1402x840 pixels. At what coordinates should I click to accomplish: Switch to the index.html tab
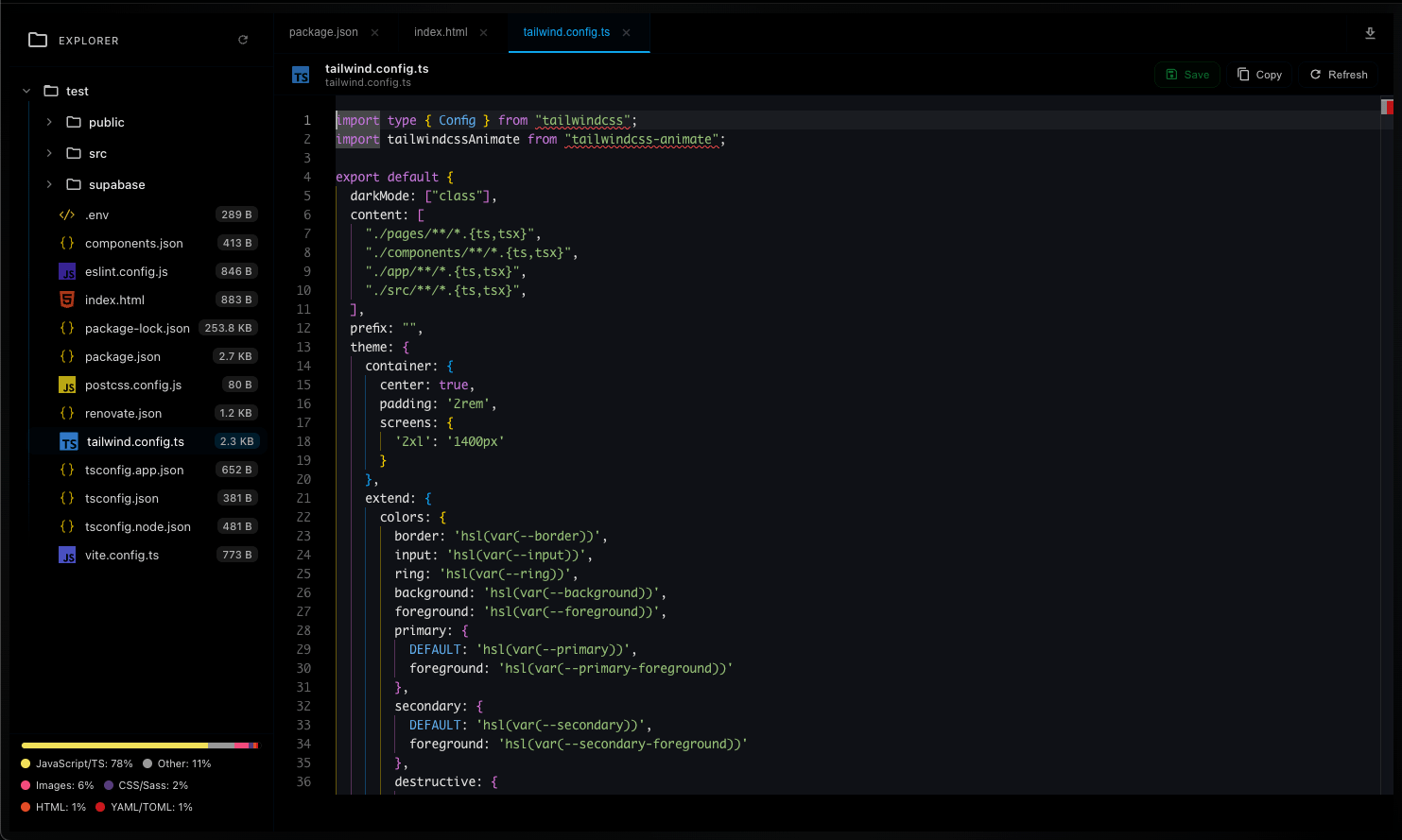(x=441, y=32)
